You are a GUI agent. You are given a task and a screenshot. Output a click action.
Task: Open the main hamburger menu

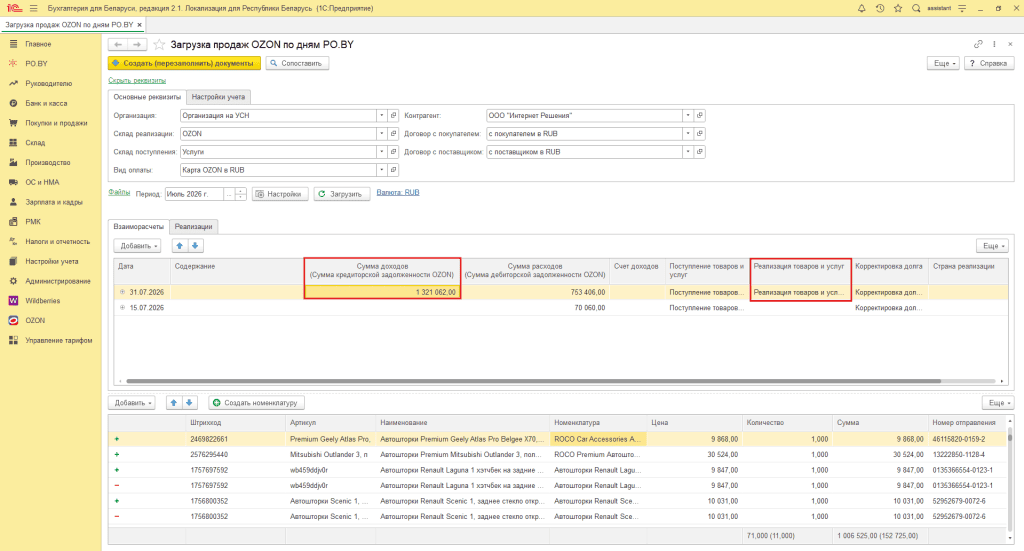point(33,8)
